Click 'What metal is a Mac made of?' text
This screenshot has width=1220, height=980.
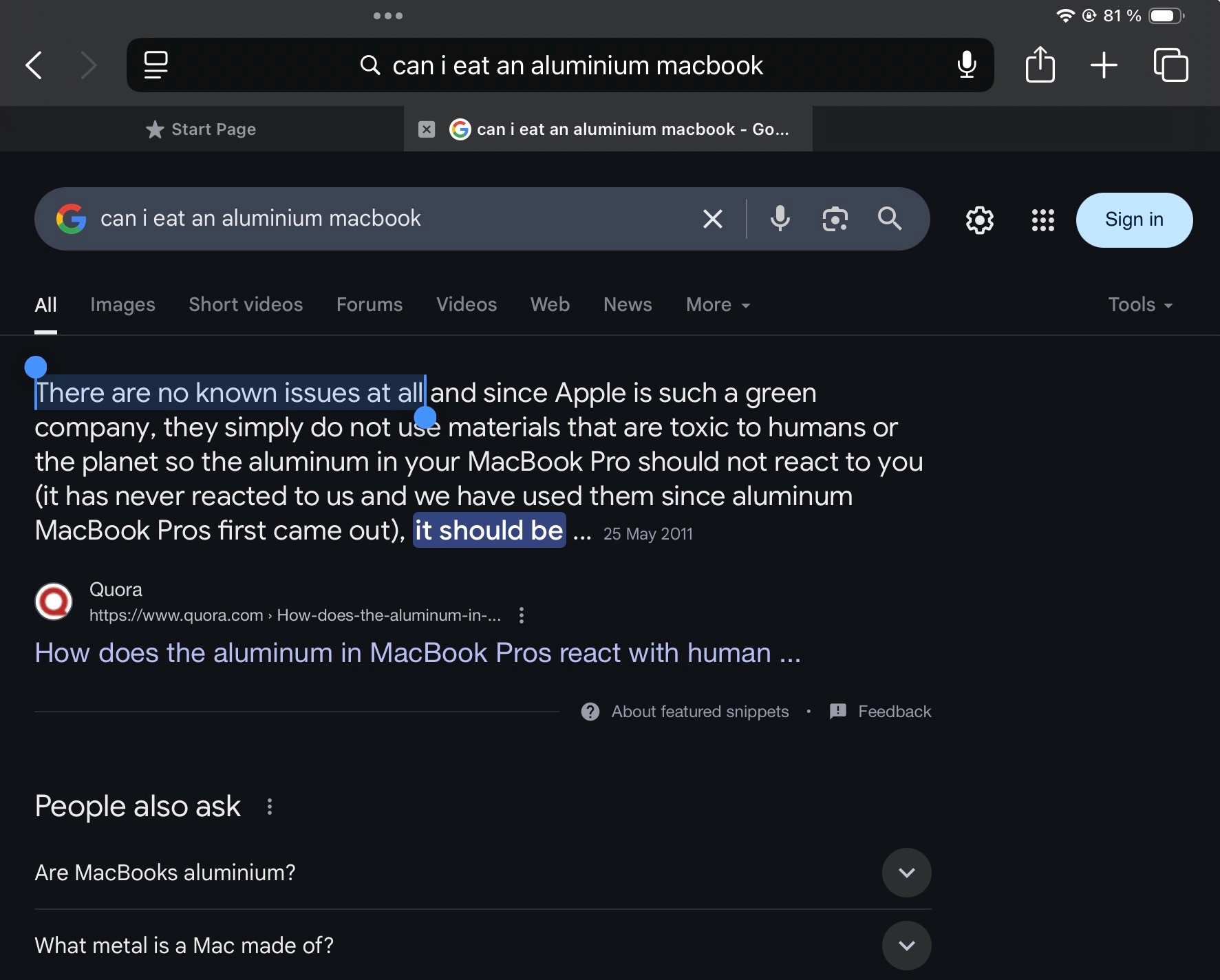tap(184, 946)
